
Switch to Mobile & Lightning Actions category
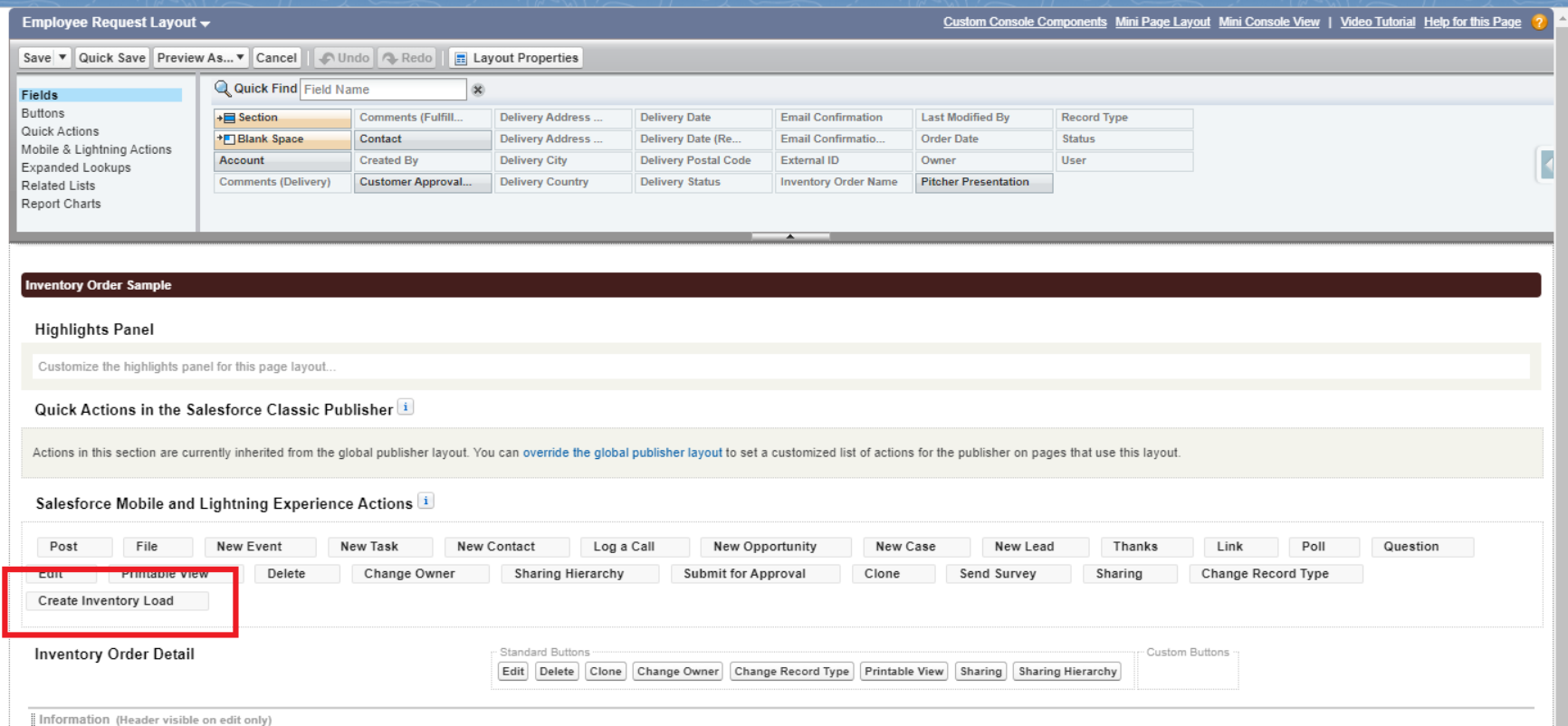[x=96, y=149]
